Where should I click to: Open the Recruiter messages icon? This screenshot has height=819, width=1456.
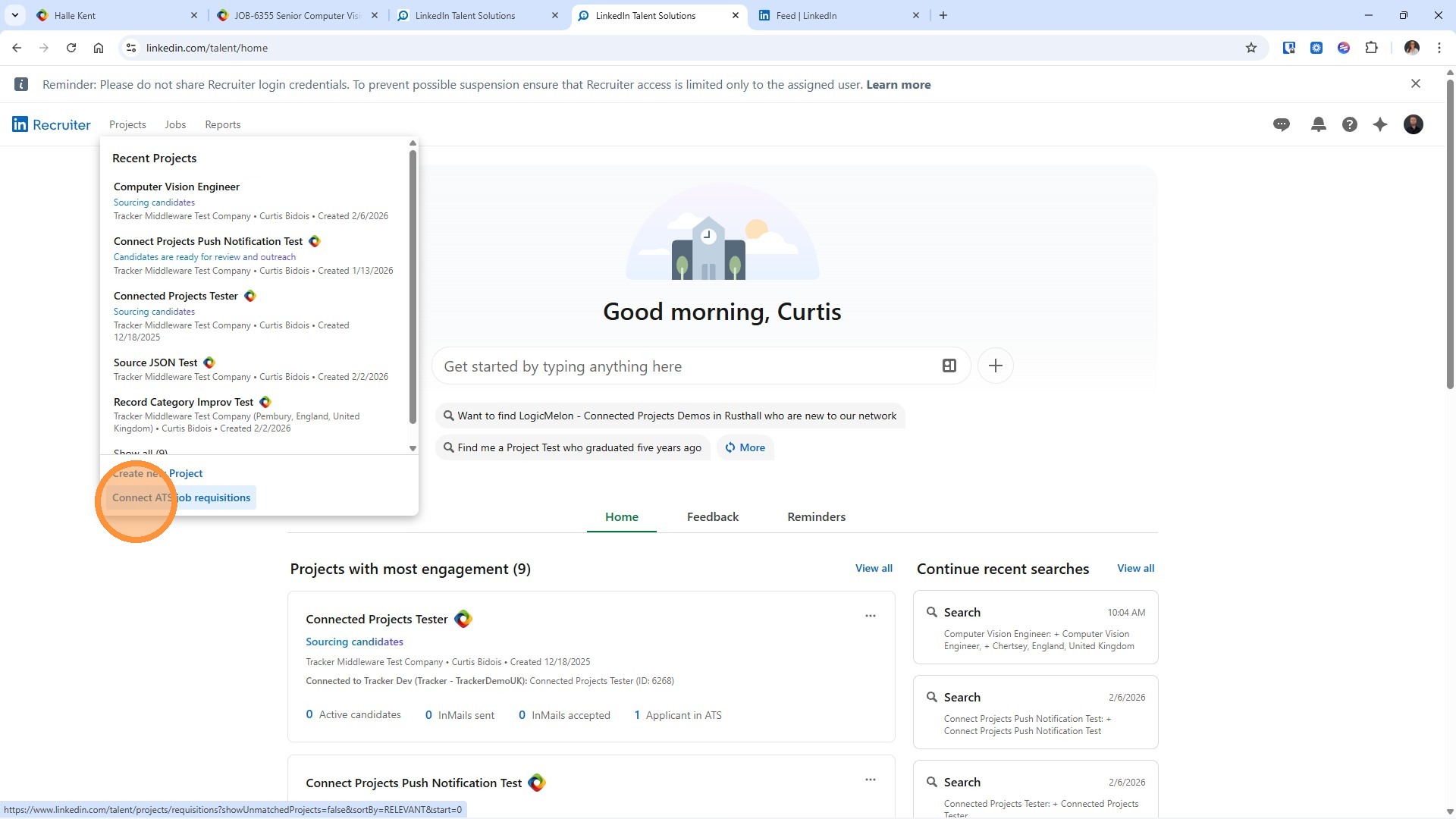(x=1282, y=124)
